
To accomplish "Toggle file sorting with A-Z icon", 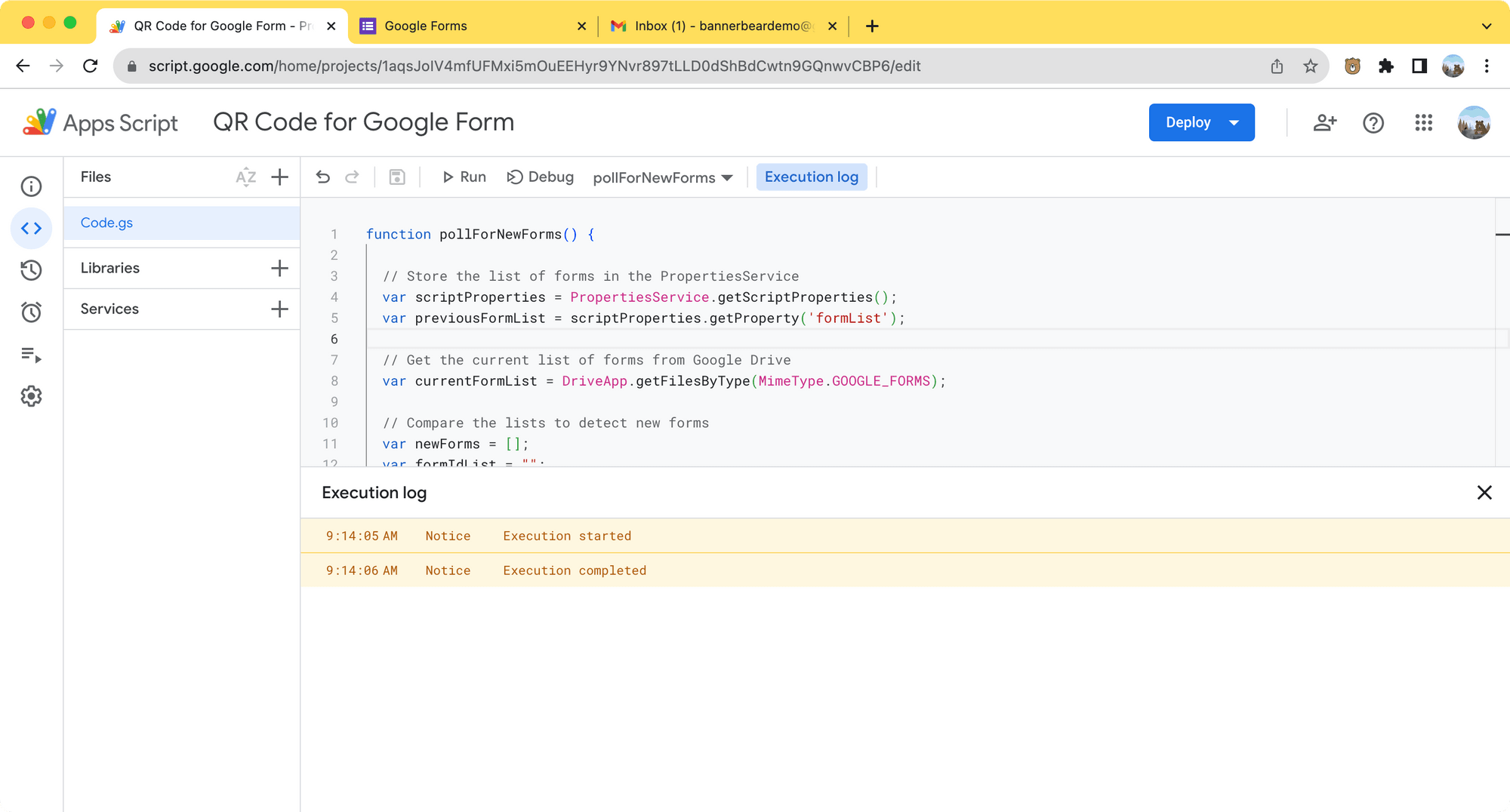I will (x=246, y=177).
